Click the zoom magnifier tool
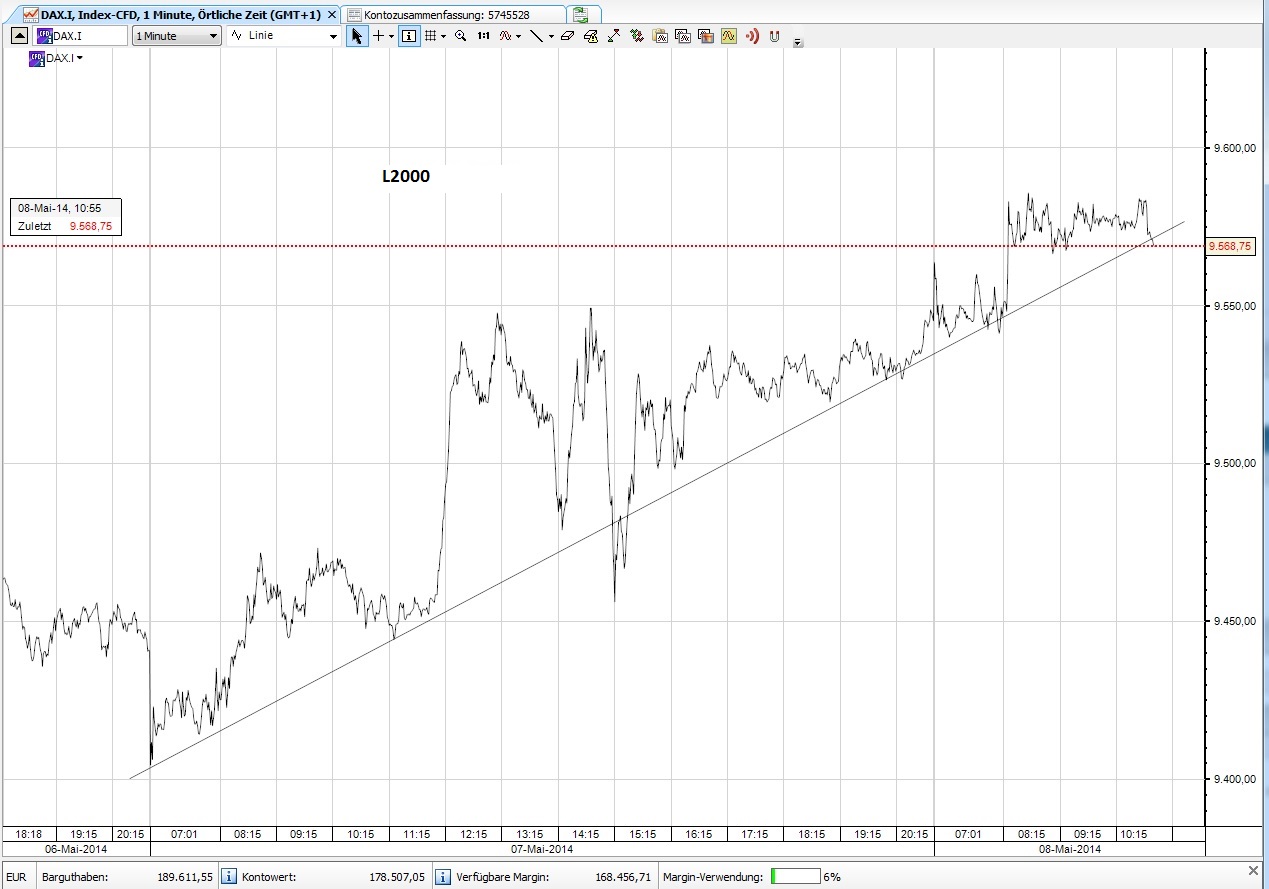Screen dimensions: 1269x889 tap(459, 36)
